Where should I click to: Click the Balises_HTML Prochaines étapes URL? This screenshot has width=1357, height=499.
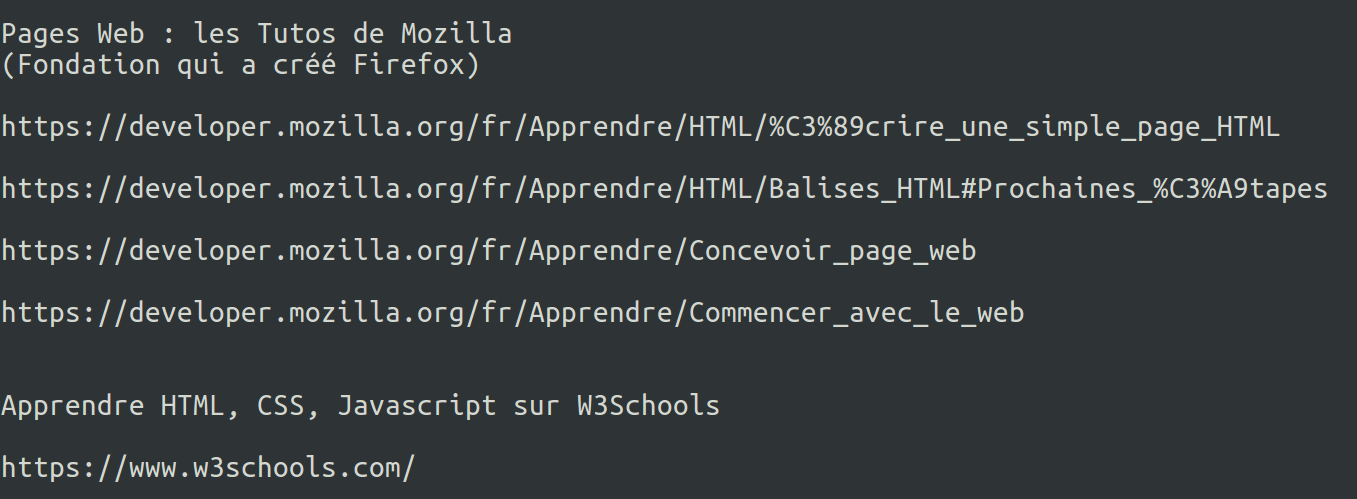point(664,189)
